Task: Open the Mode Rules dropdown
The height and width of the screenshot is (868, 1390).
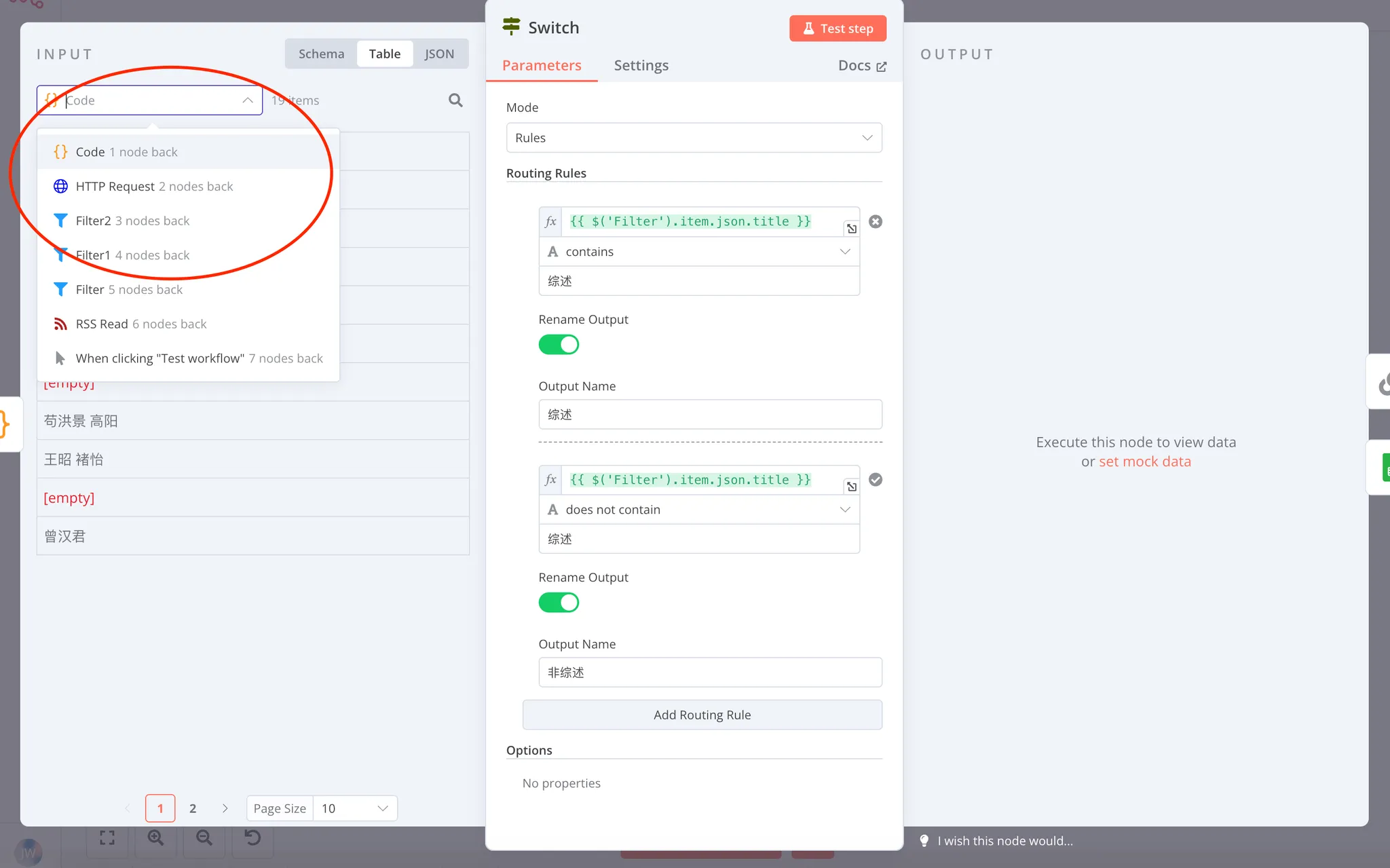Action: pos(694,138)
